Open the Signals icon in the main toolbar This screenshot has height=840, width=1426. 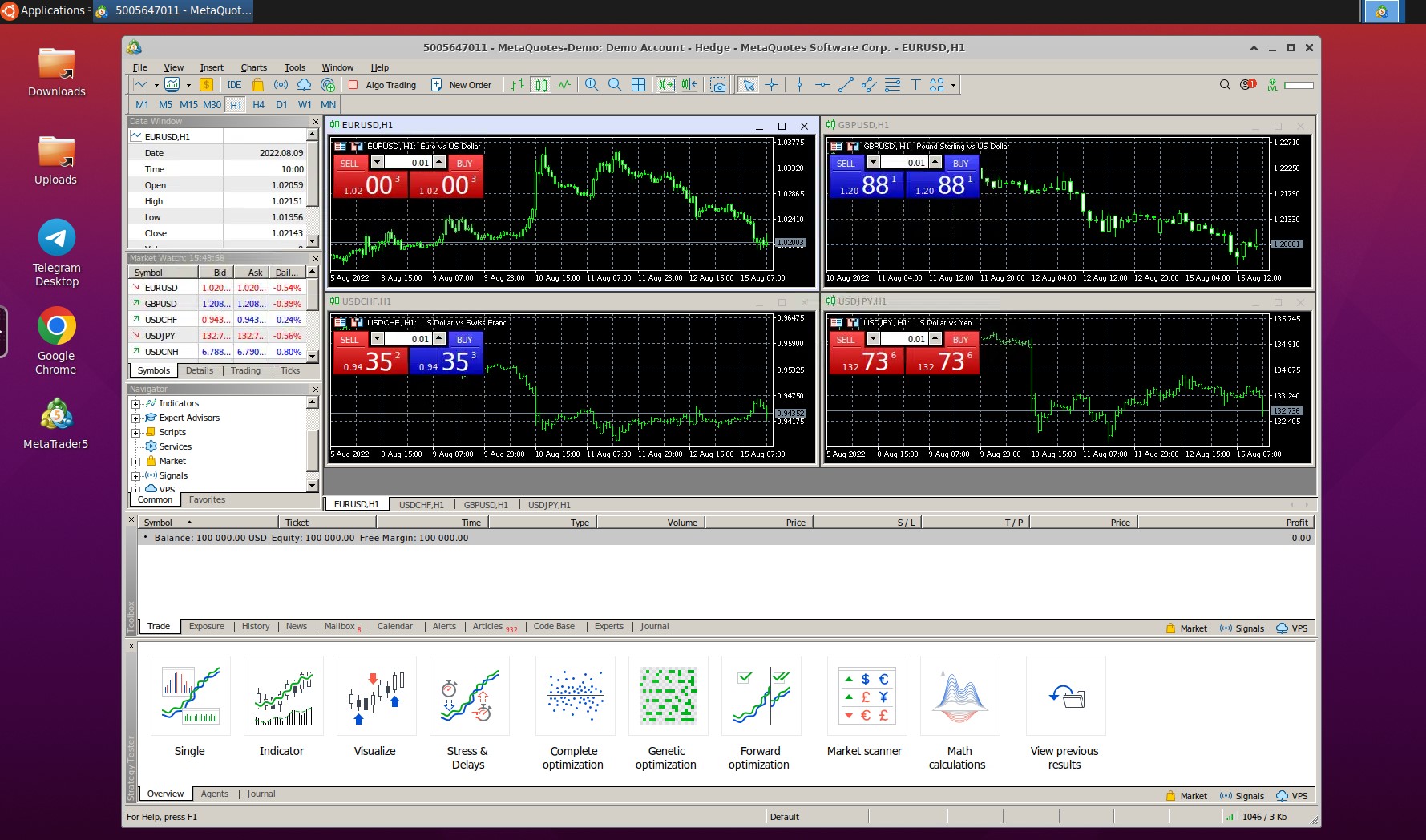[x=281, y=85]
